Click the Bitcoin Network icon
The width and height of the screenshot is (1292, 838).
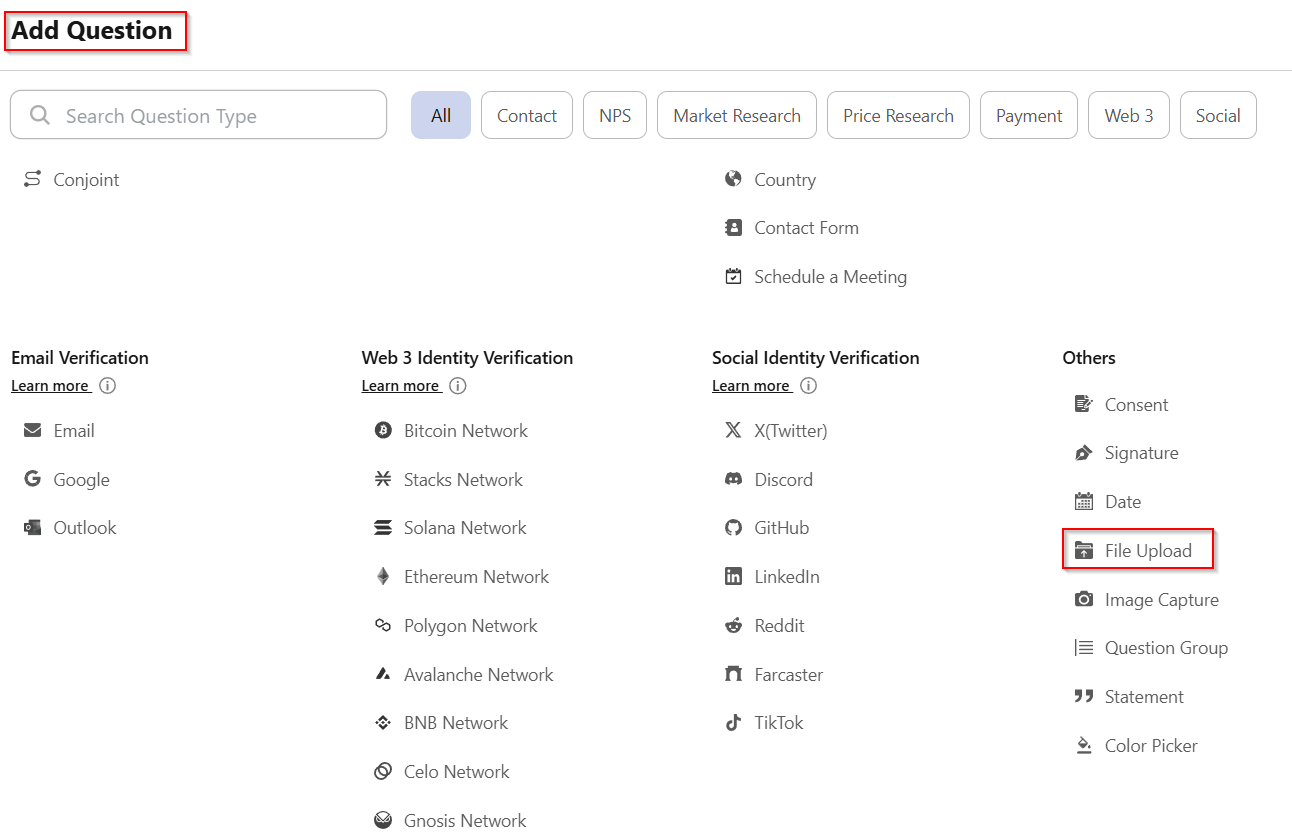(383, 430)
